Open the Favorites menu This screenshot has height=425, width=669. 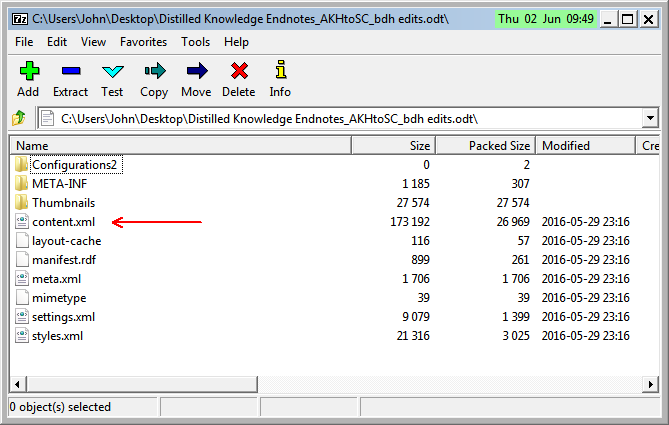coord(144,42)
